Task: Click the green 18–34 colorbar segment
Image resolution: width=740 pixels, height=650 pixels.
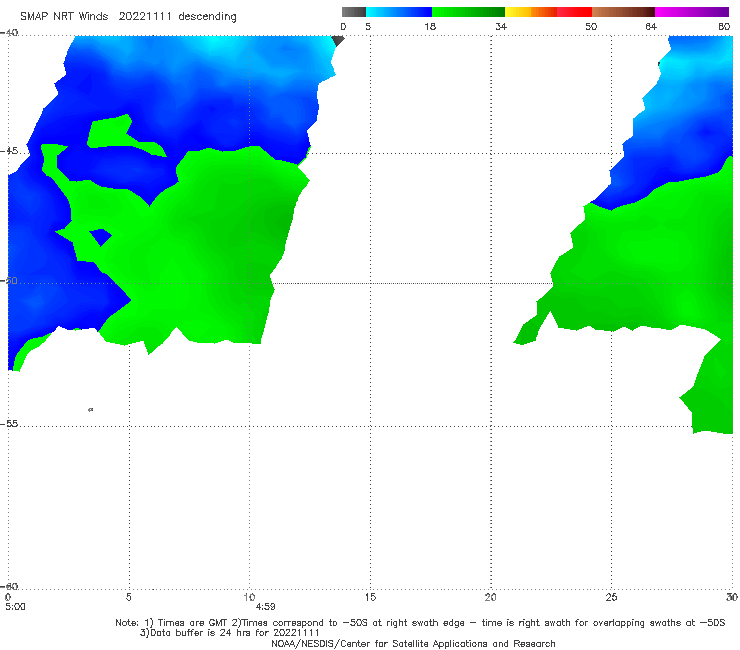Action: tap(468, 12)
